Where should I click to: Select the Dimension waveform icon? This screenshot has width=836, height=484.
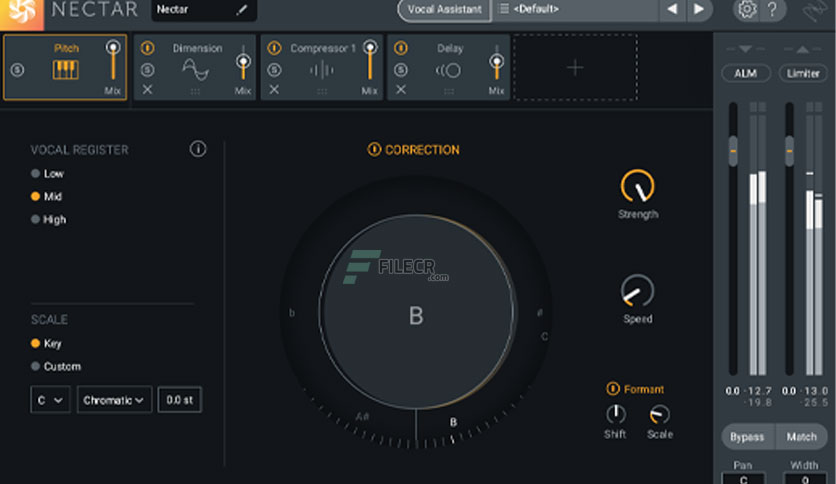tap(196, 70)
